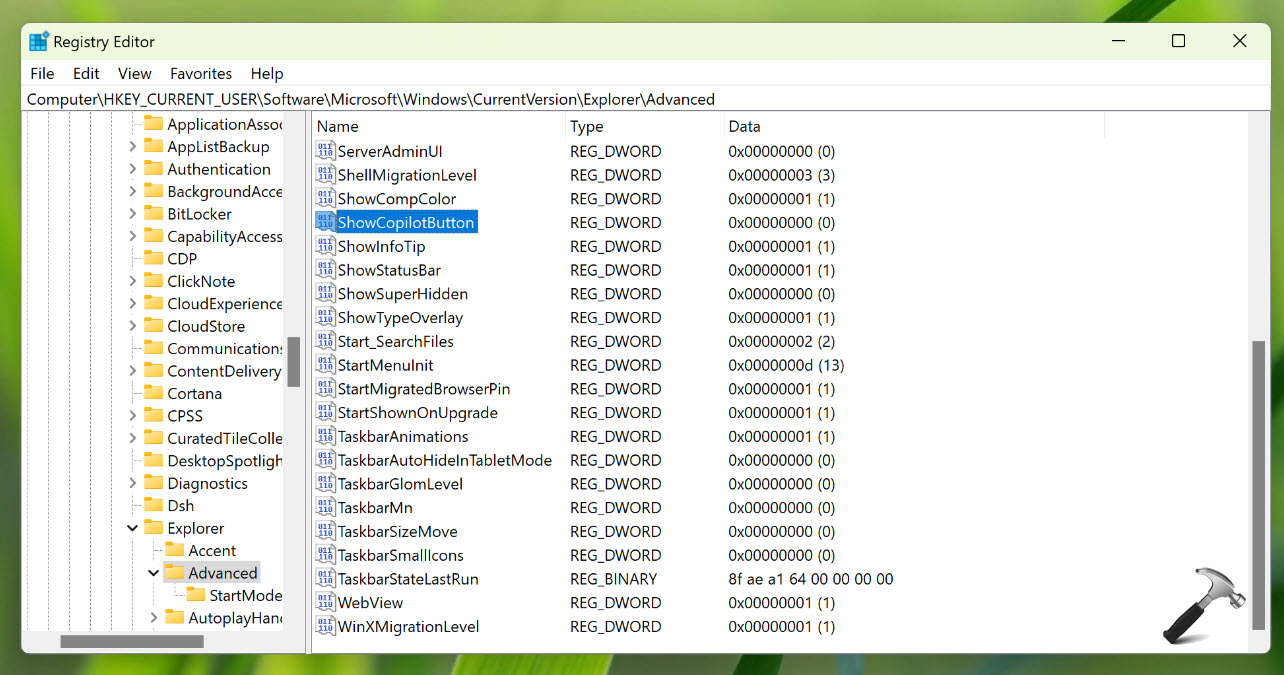The height and width of the screenshot is (675, 1284).
Task: Open the File menu
Action: 42,74
